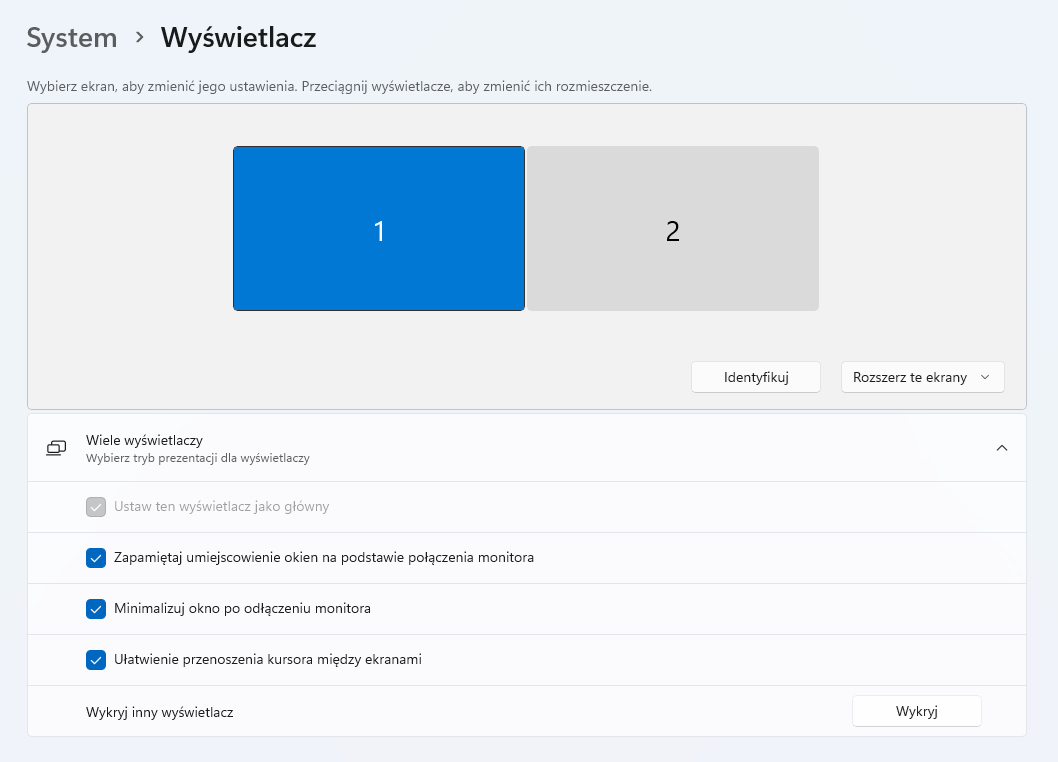Click the down chevron inside Rozszerz te ekrany
Screen dimensions: 1058x762
pyautogui.click(x=985, y=377)
